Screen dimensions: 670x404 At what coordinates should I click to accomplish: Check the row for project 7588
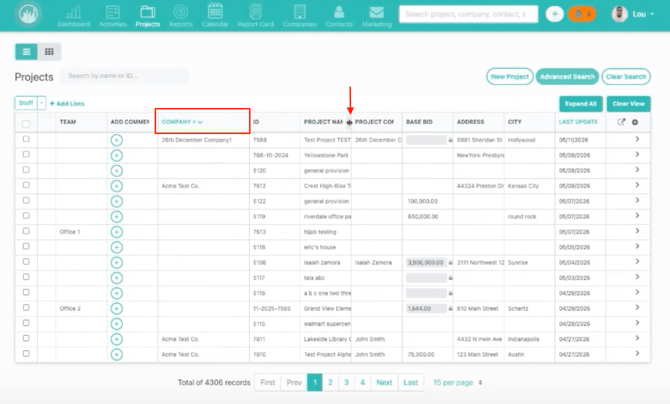pos(26,139)
